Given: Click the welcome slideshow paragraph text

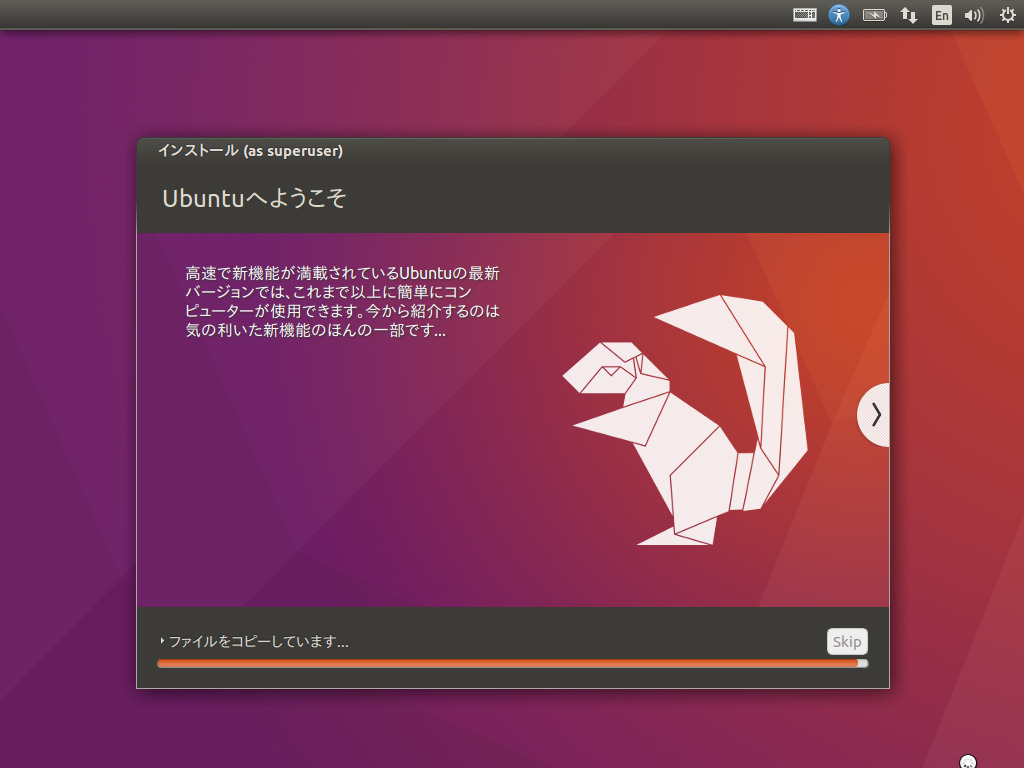Looking at the screenshot, I should (x=342, y=301).
